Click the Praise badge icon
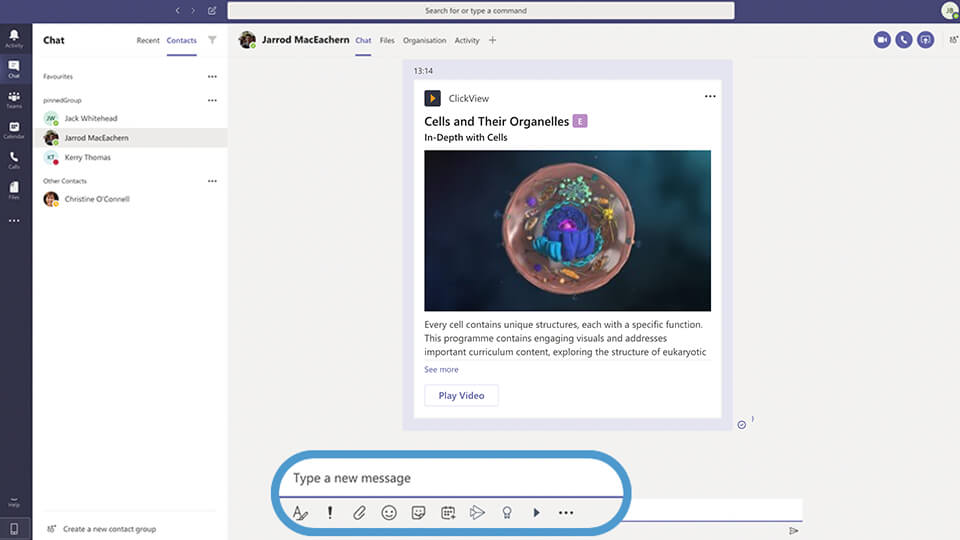Screen dimensions: 960x540 (506, 513)
